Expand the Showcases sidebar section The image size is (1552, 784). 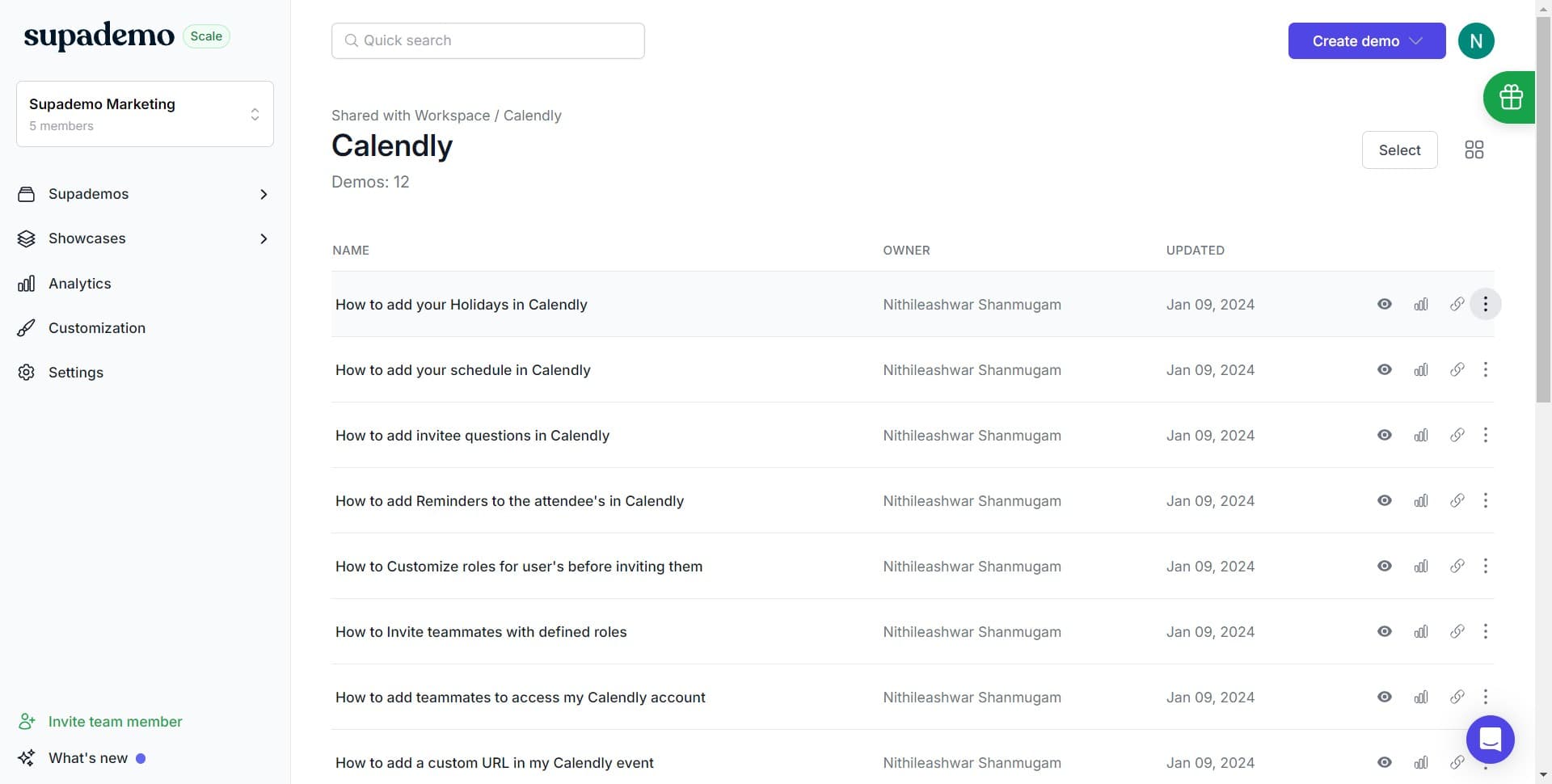coord(264,238)
